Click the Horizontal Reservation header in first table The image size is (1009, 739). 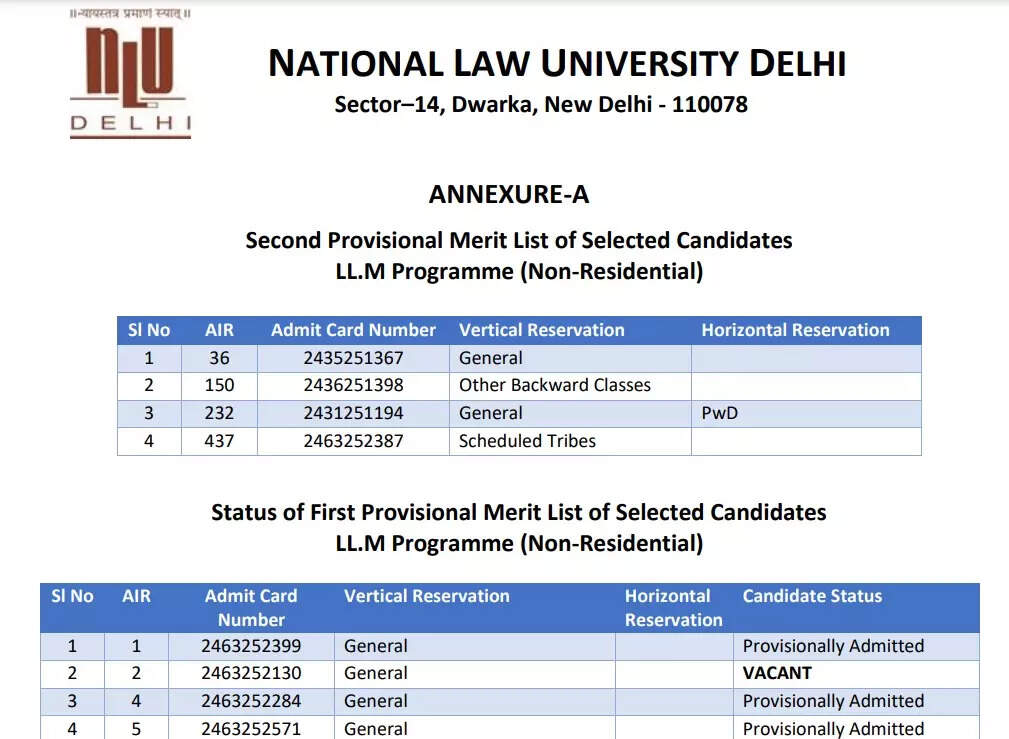tap(795, 330)
